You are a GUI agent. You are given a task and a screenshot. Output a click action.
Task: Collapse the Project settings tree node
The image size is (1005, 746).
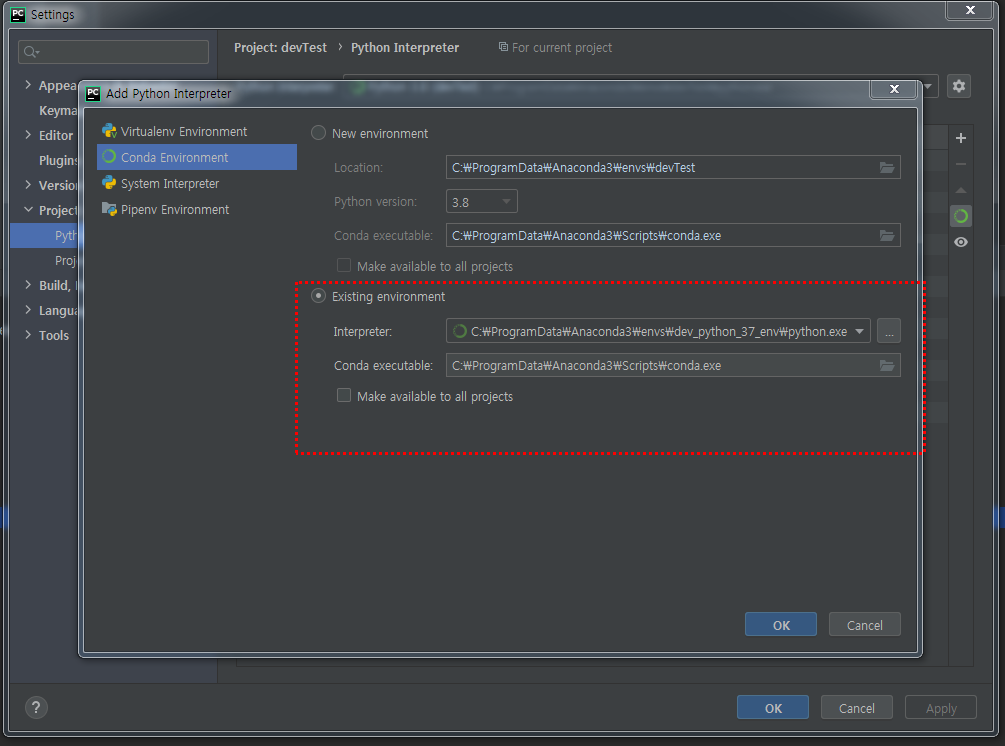[x=28, y=210]
